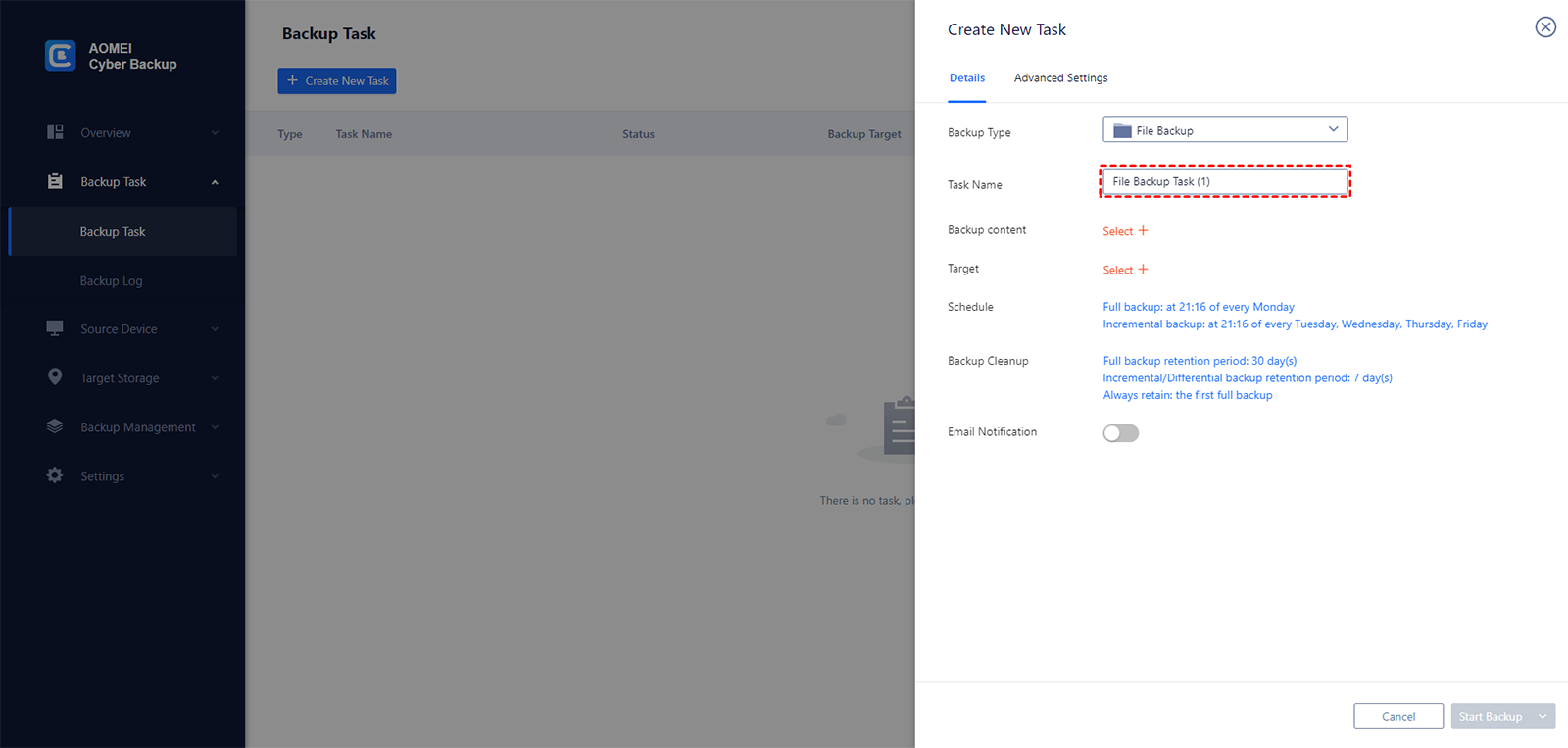Open the Backup Type dropdown
The width and height of the screenshot is (1568, 748).
(1225, 130)
